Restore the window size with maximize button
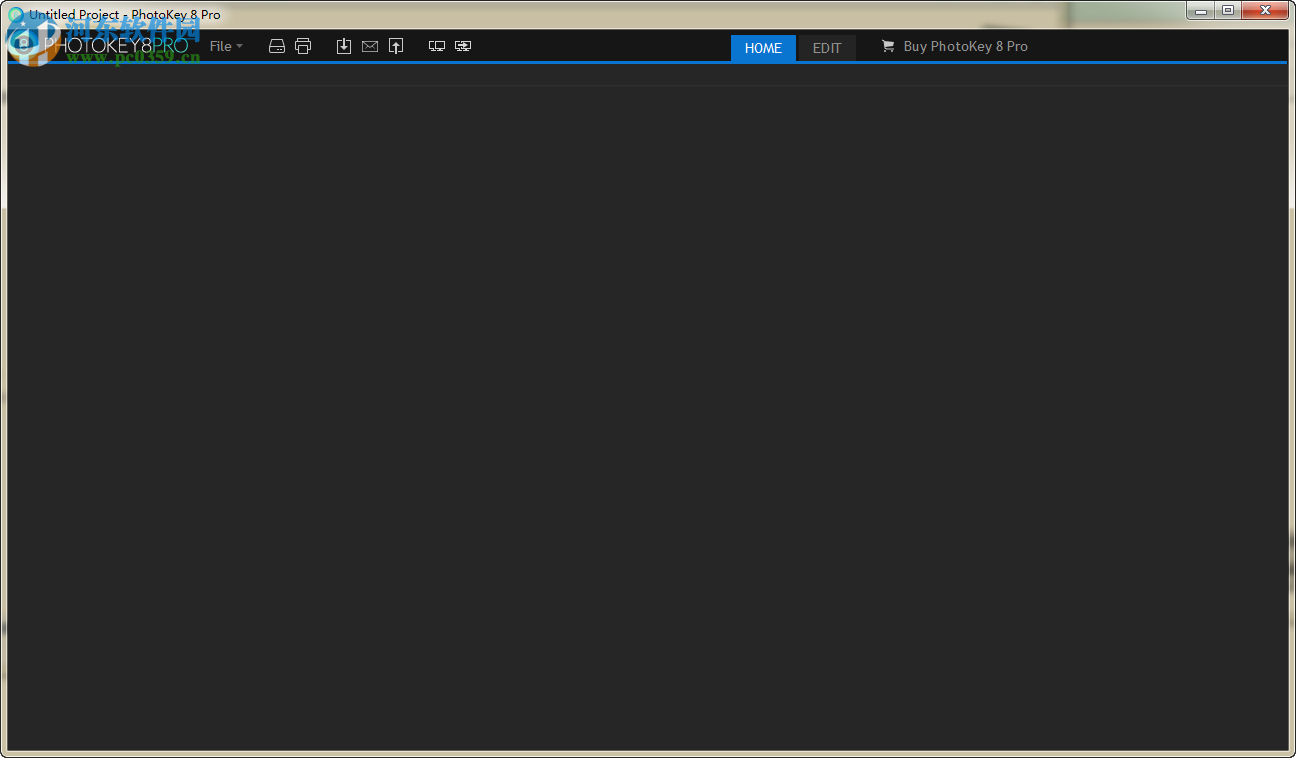 click(x=1228, y=10)
